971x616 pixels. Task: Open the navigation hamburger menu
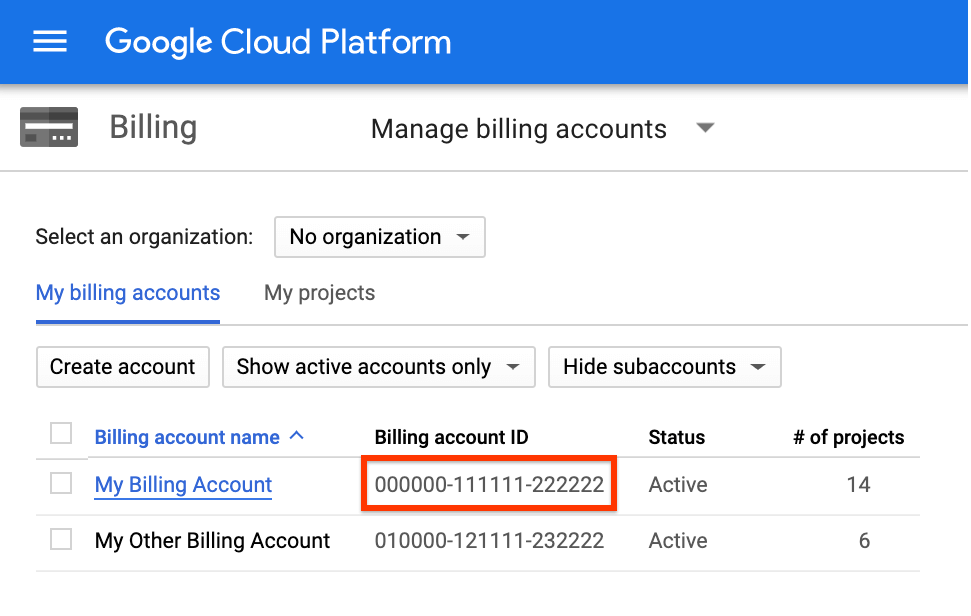pyautogui.click(x=50, y=41)
